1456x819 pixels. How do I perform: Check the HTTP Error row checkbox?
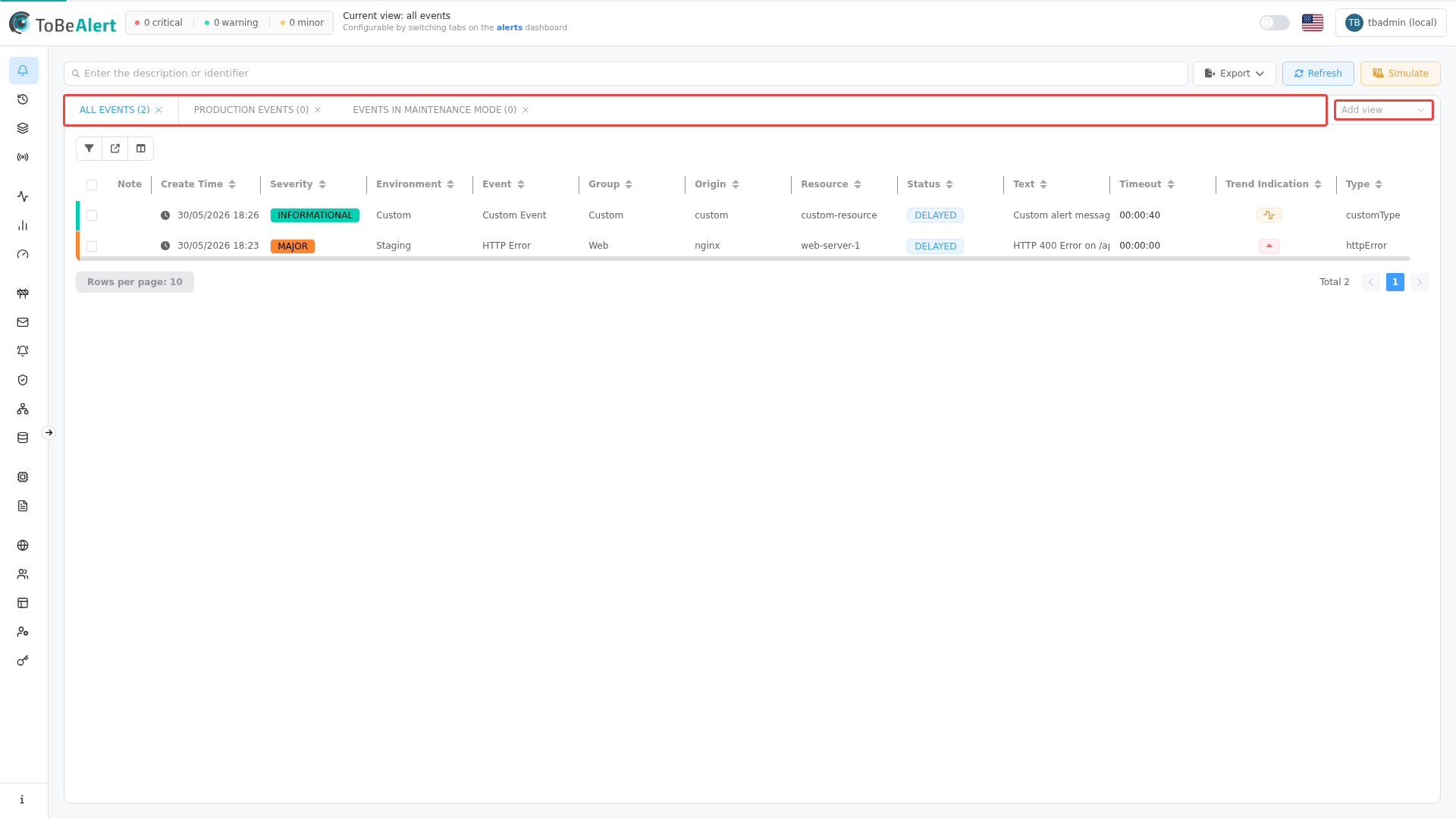click(92, 246)
